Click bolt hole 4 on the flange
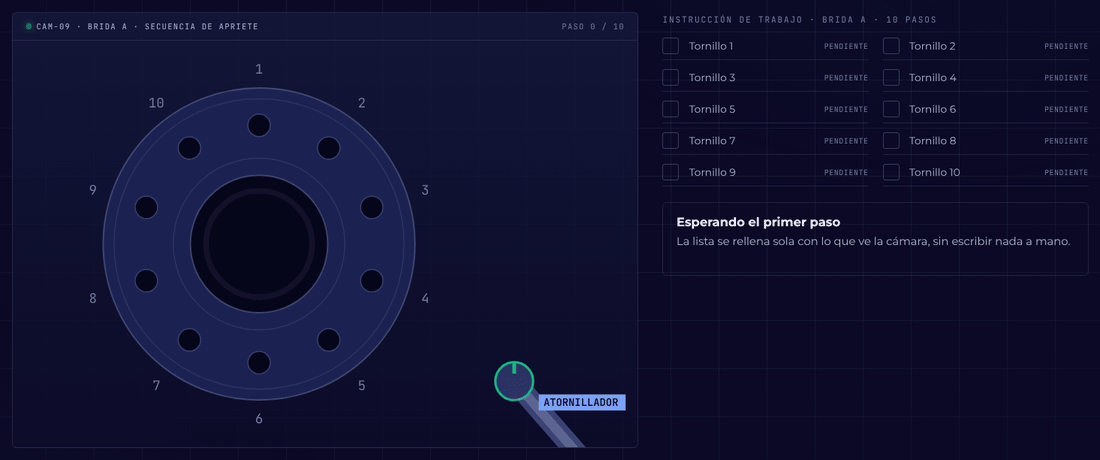Image resolution: width=1100 pixels, height=460 pixels. click(x=371, y=280)
